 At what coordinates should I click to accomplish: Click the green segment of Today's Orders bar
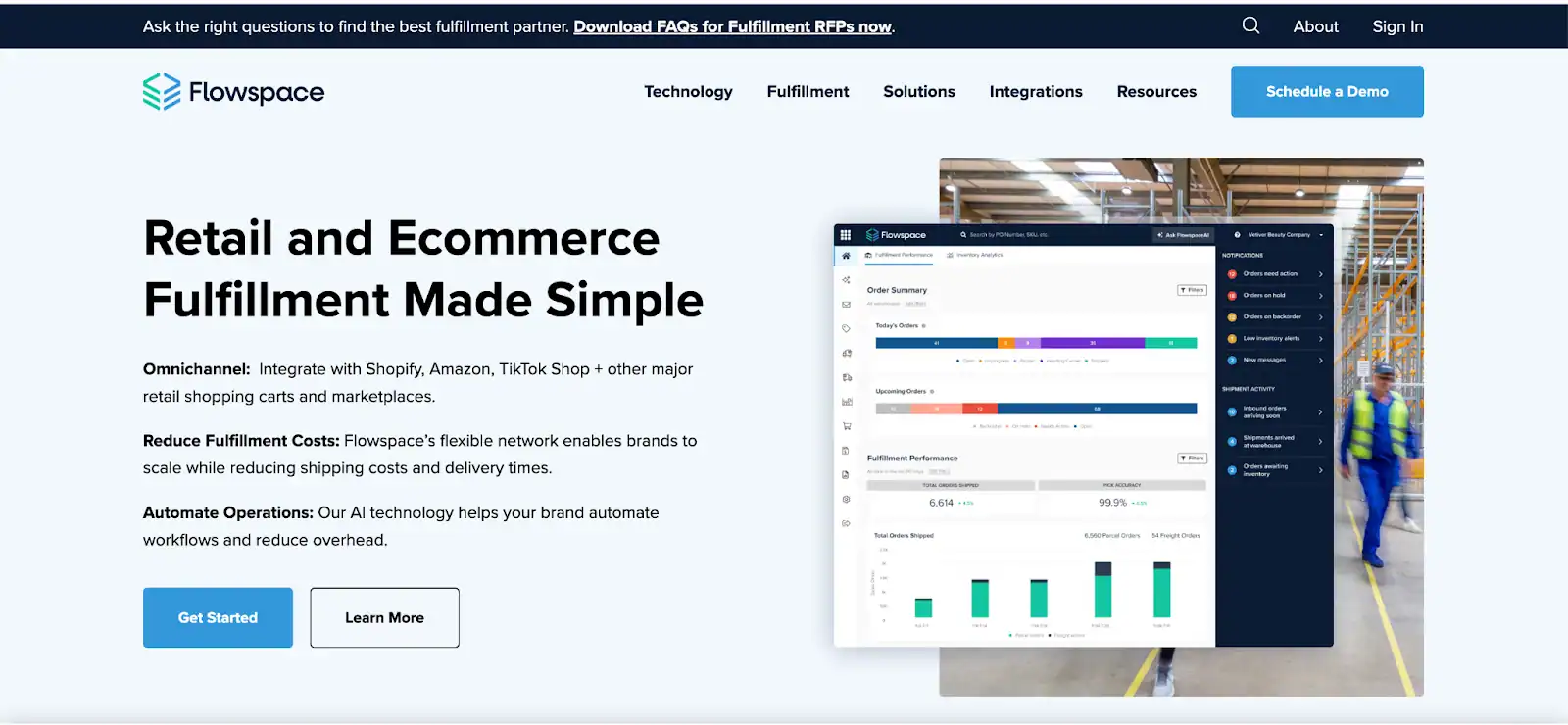(x=1171, y=343)
